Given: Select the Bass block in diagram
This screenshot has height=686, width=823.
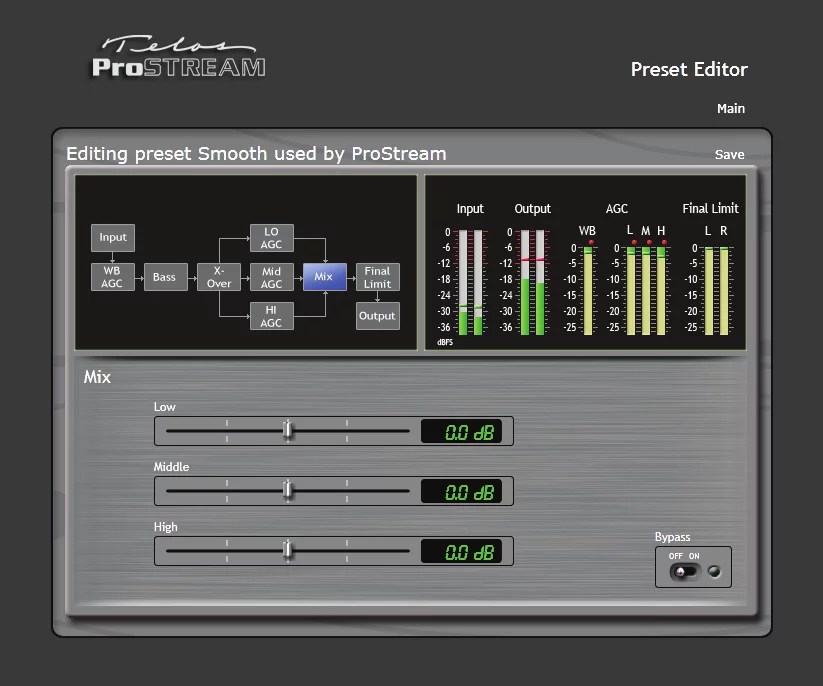Looking at the screenshot, I should (x=165, y=277).
